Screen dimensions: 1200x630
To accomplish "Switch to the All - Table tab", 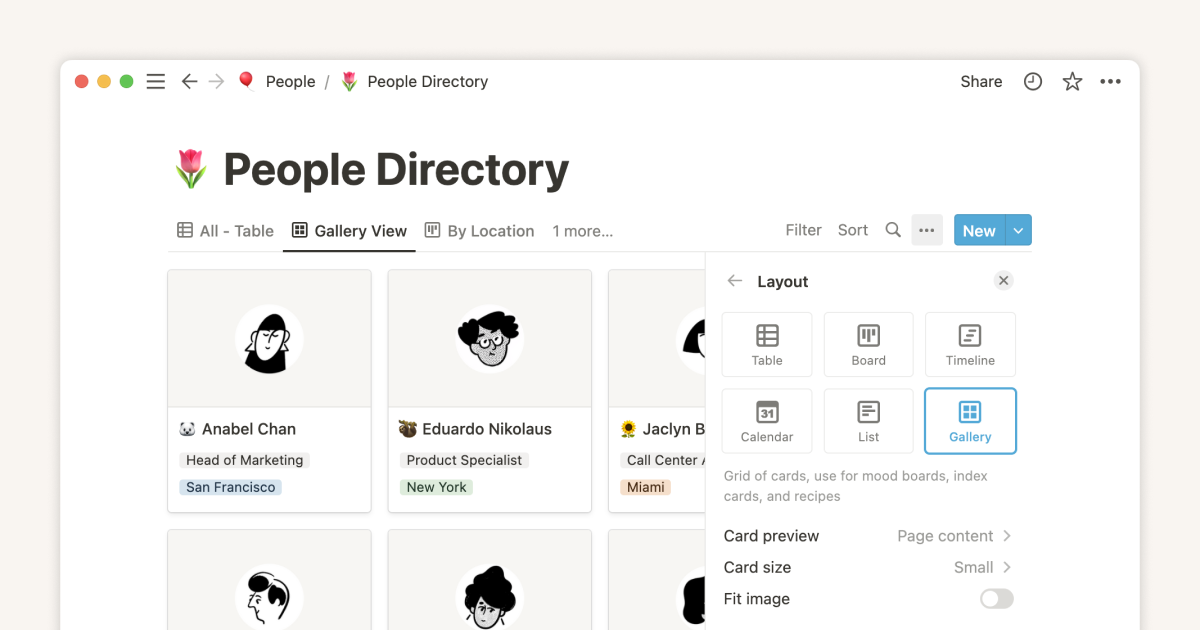I will [x=225, y=231].
